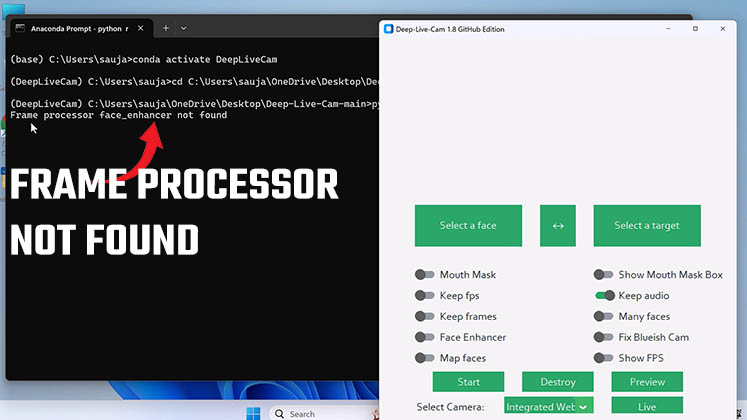
Task: Click the Destroy button
Action: (x=558, y=382)
